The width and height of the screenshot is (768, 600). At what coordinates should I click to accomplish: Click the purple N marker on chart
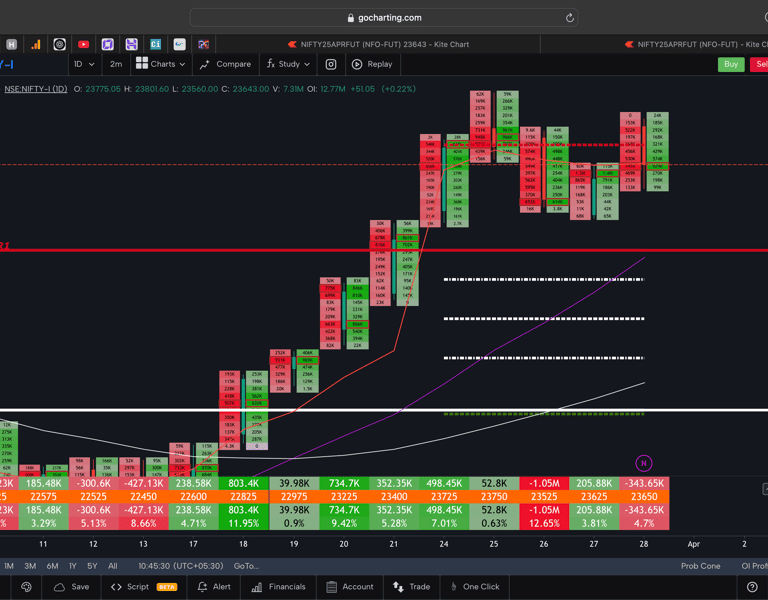644,463
